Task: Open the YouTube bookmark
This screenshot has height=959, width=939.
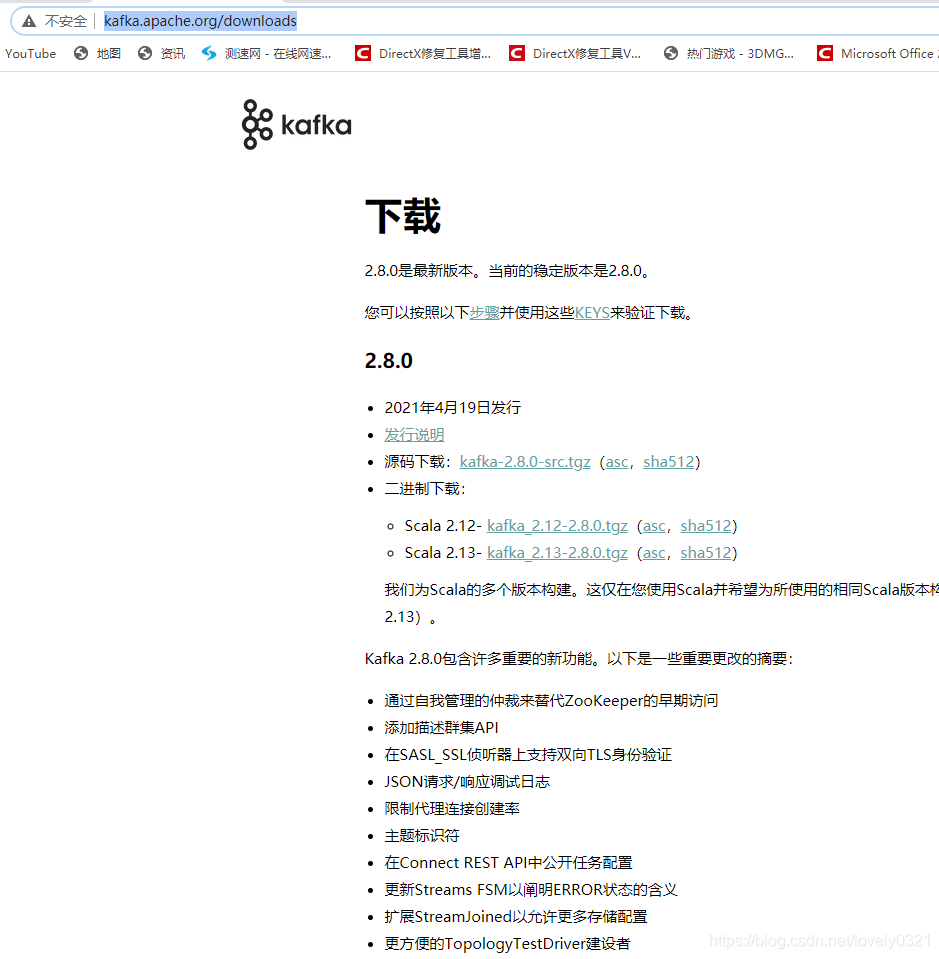Action: [x=30, y=54]
